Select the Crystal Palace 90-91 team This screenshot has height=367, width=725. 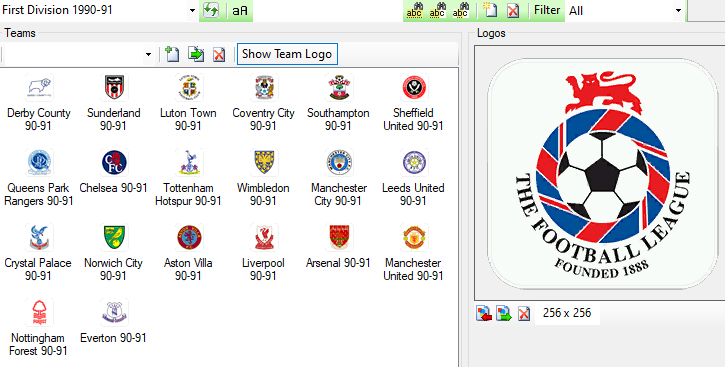click(39, 253)
